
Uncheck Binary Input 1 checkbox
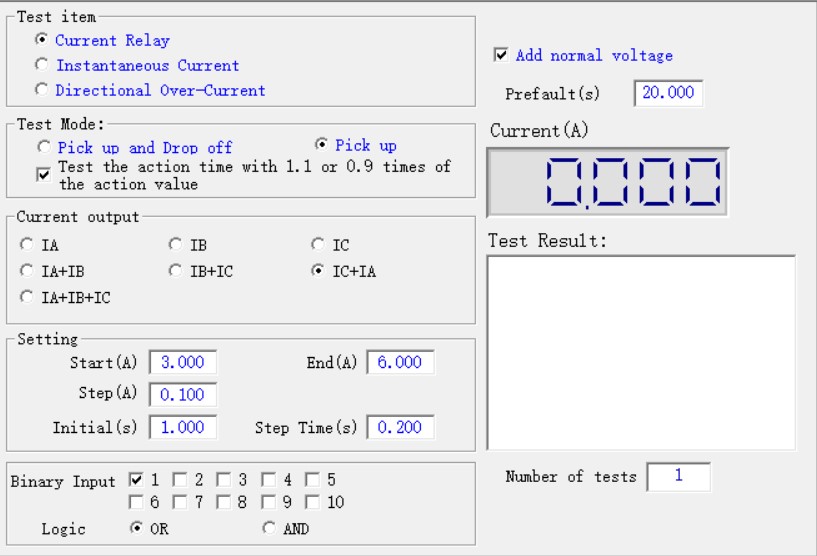(x=136, y=480)
